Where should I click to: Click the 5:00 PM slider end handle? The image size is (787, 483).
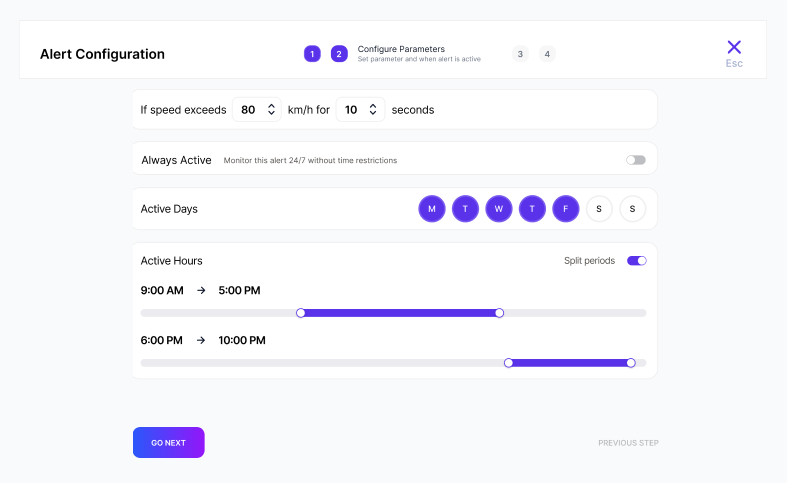click(499, 313)
